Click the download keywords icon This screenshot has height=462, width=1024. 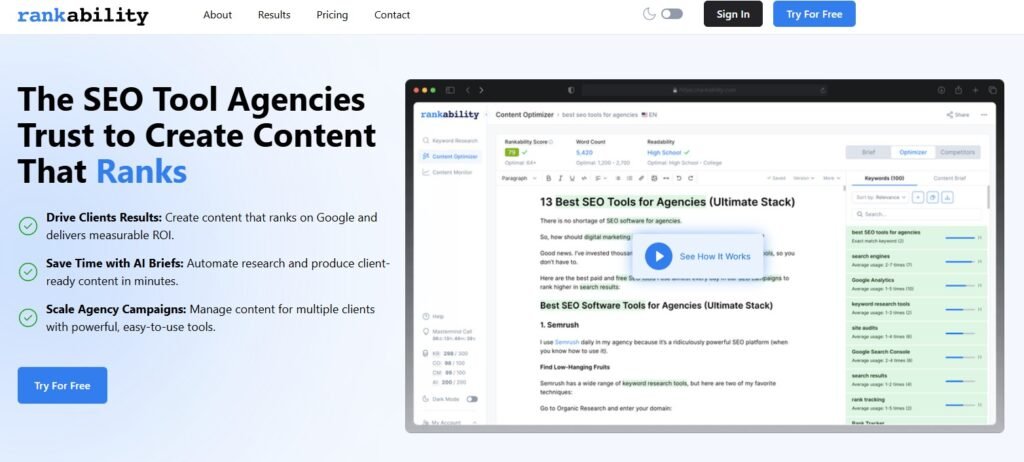click(948, 197)
